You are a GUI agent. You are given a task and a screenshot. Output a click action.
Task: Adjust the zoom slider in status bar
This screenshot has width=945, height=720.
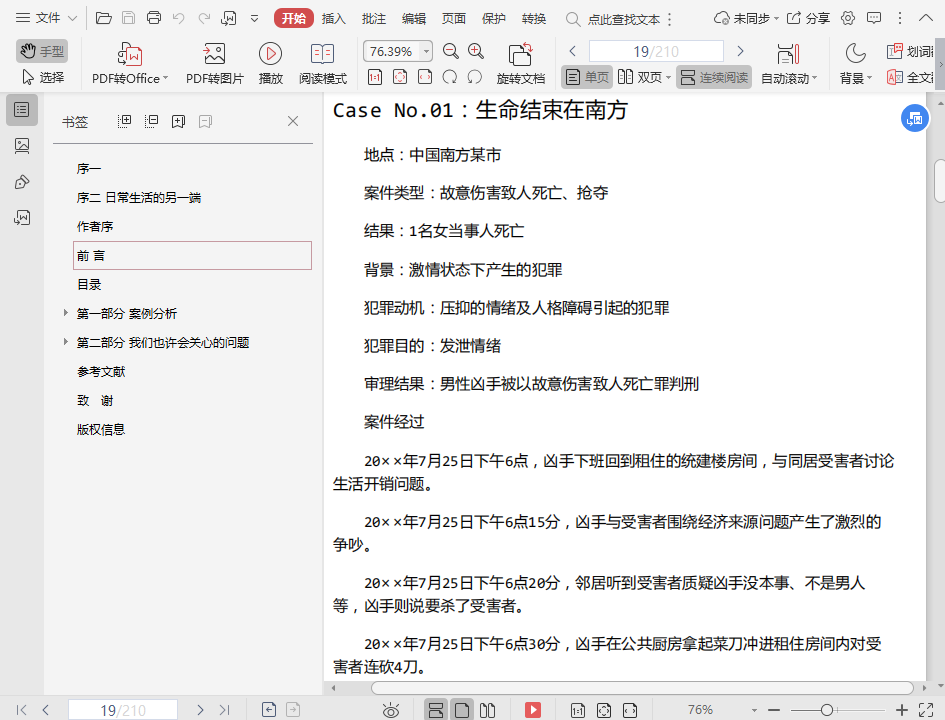(x=827, y=710)
